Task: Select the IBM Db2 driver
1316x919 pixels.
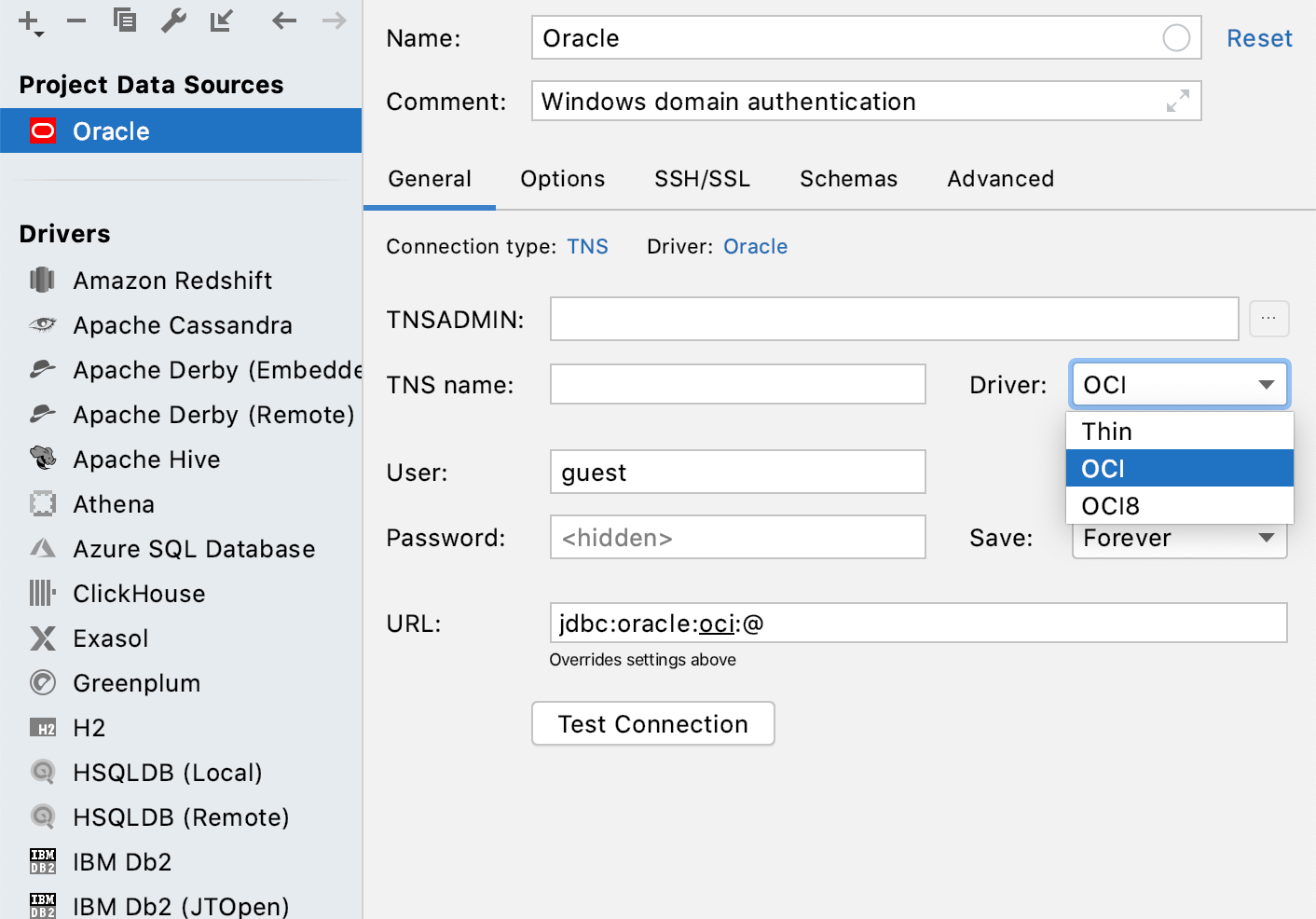Action: tap(181, 861)
